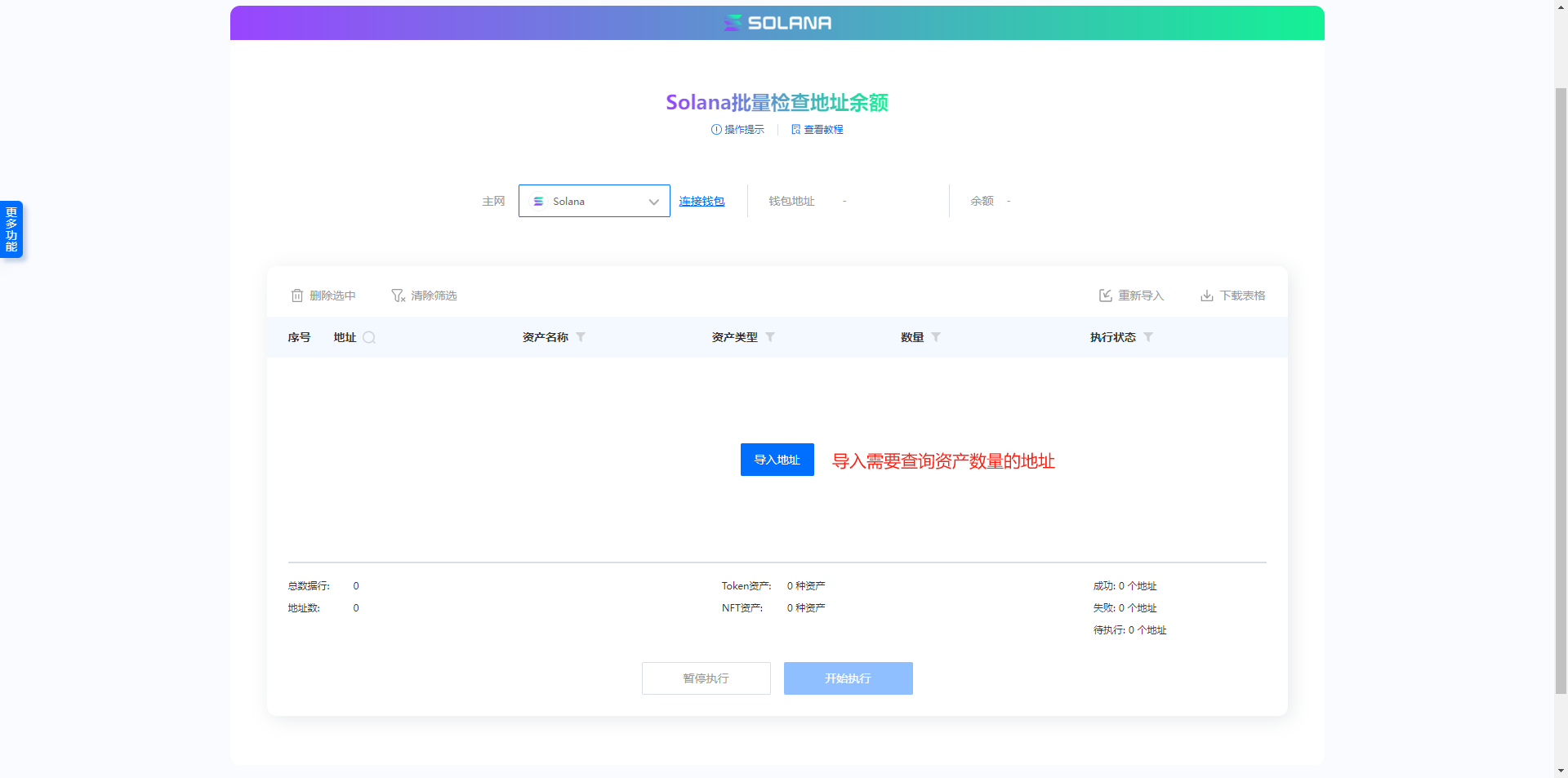The image size is (1568, 778).
Task: Open 查看教程 tutorial link
Action: [817, 130]
